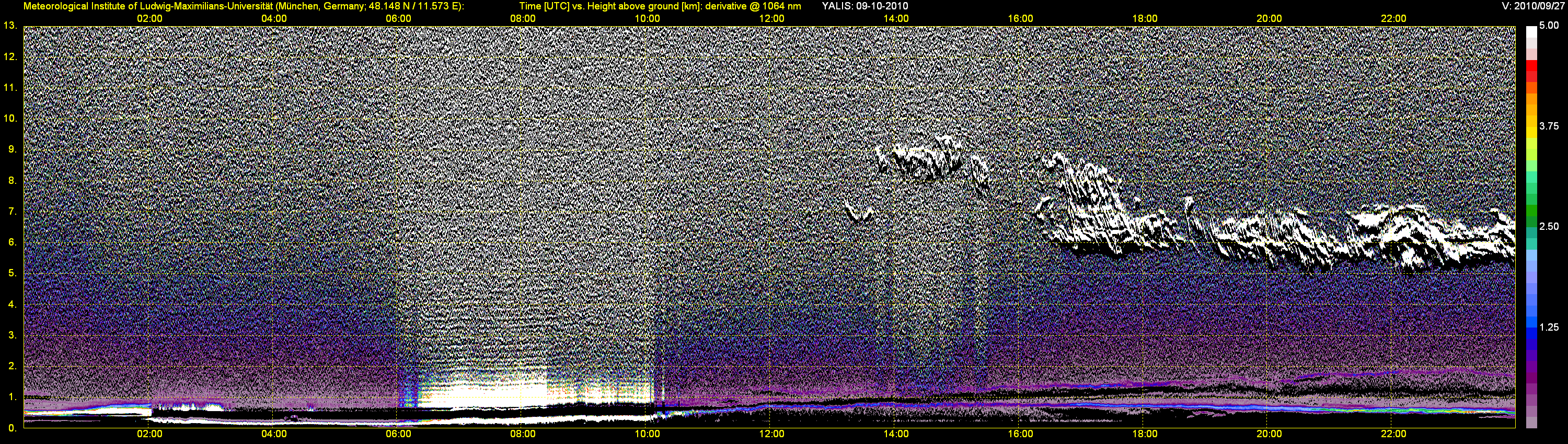Click the 06:00 label on the top time axis
The image size is (1568, 444).
click(398, 19)
